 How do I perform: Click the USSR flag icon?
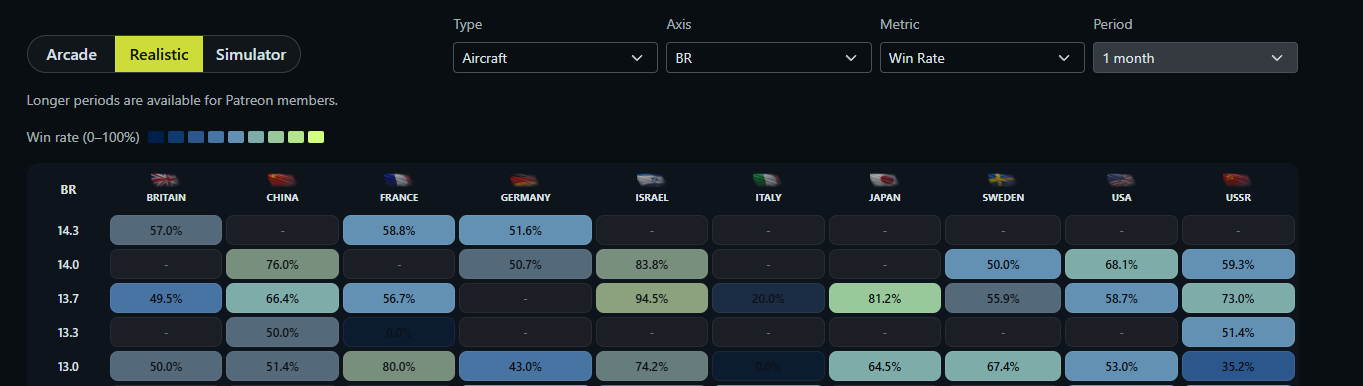coord(1238,180)
